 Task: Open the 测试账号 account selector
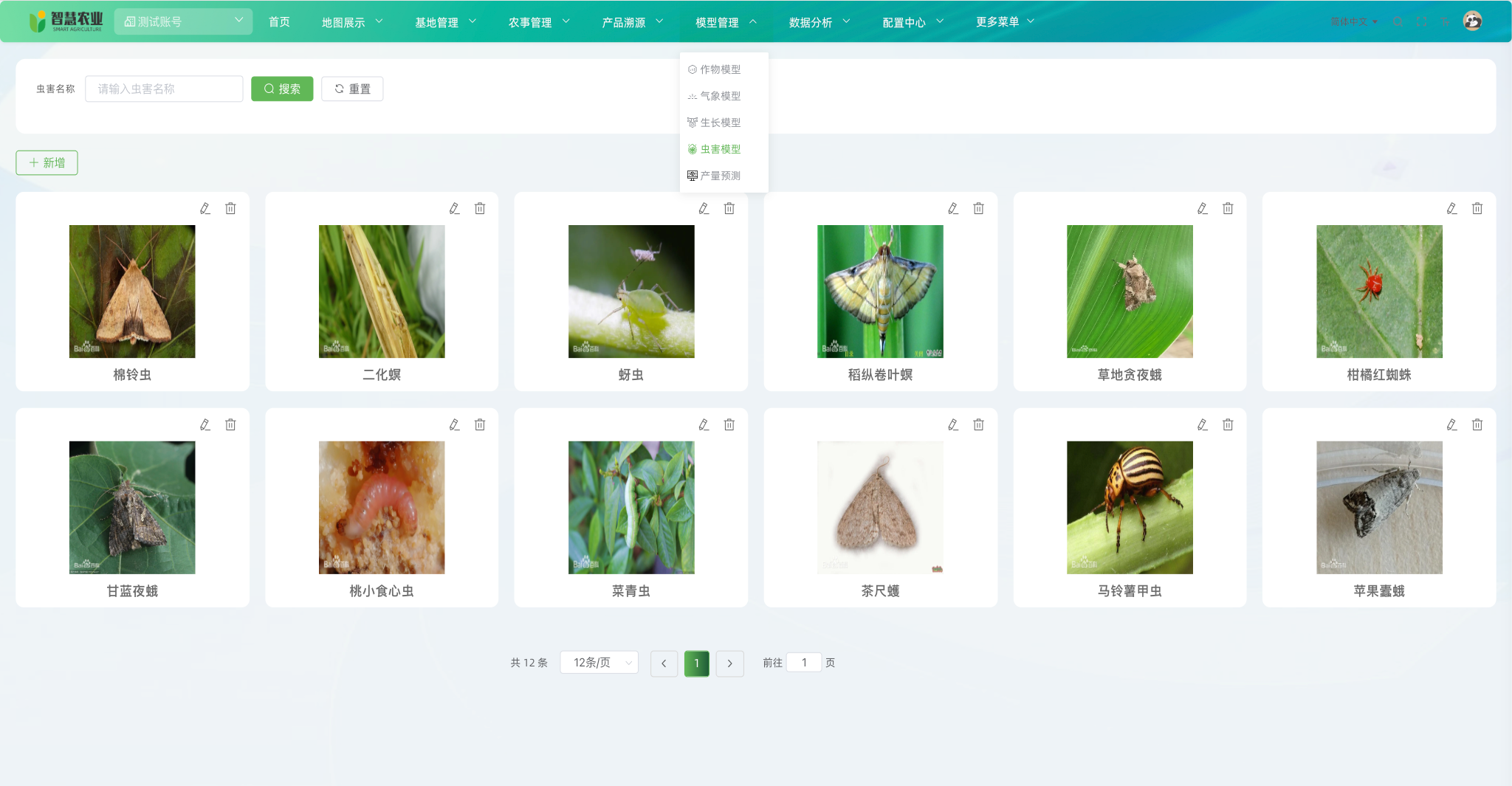[183, 21]
